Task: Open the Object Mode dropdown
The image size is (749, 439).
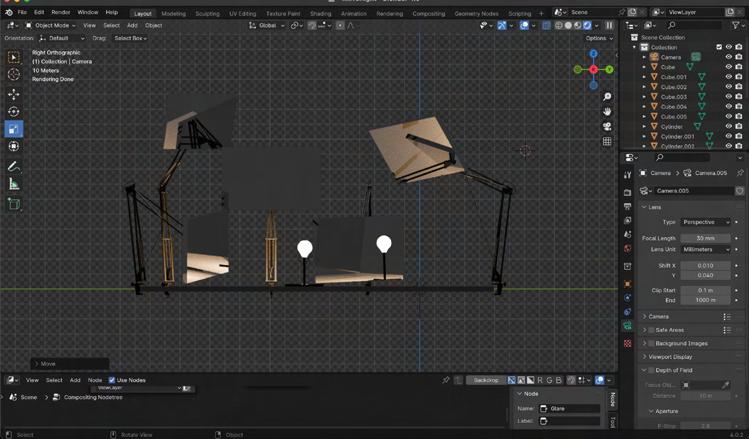Action: 50,25
